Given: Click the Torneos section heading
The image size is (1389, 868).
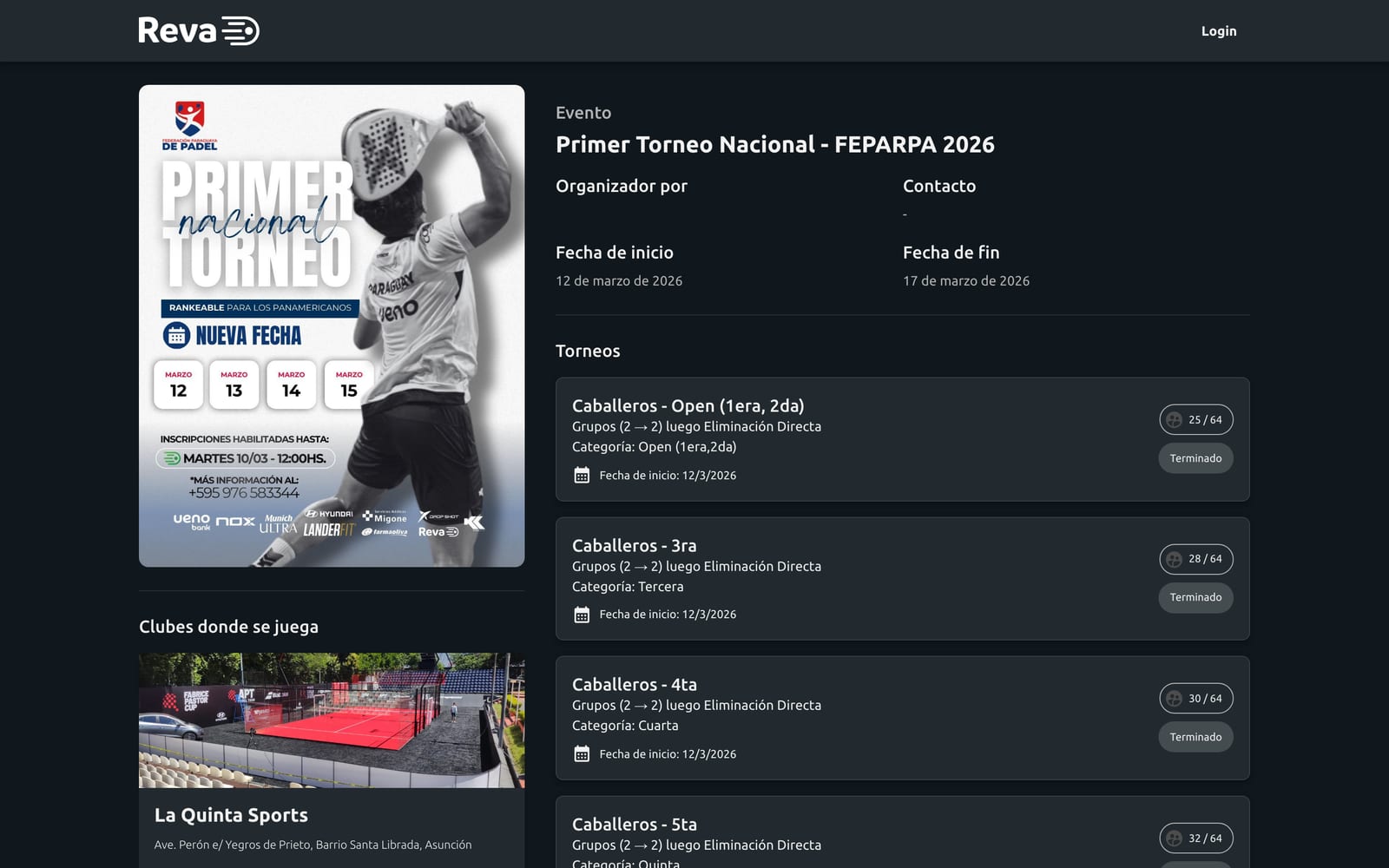Looking at the screenshot, I should 588,351.
